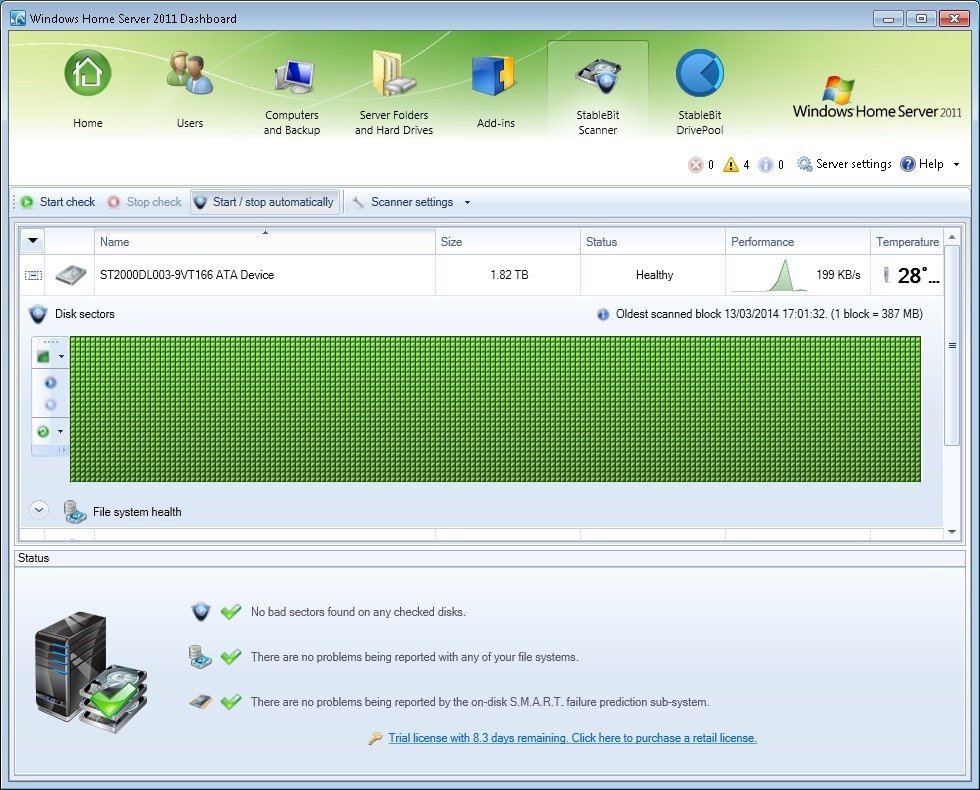Open the sector marking dropdown arrow

[61, 357]
